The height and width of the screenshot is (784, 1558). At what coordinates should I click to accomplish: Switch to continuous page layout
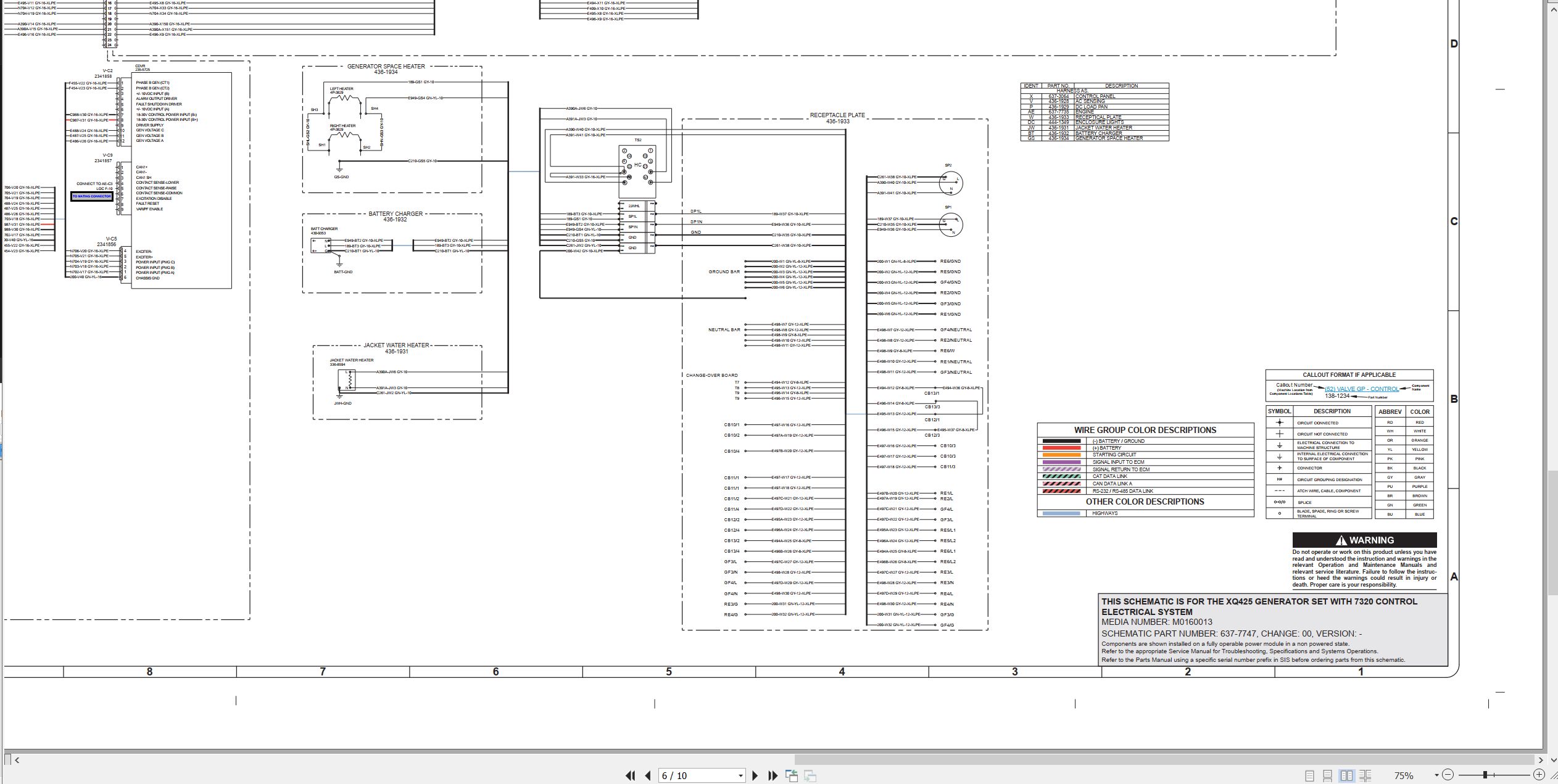tap(1327, 775)
